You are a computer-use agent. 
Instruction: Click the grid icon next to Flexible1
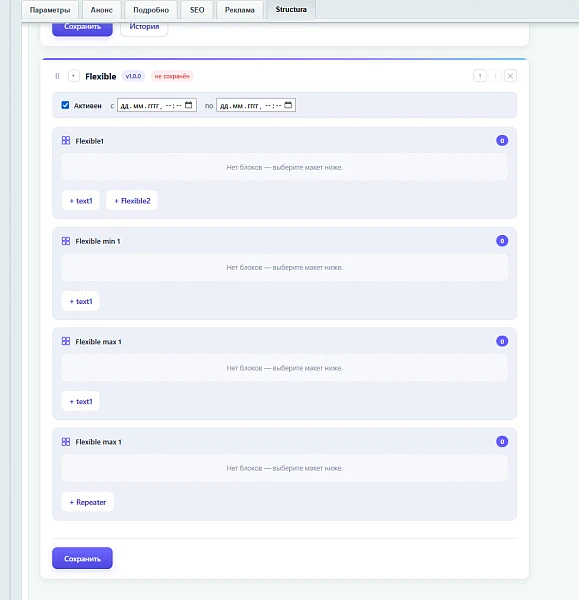pyautogui.click(x=66, y=140)
